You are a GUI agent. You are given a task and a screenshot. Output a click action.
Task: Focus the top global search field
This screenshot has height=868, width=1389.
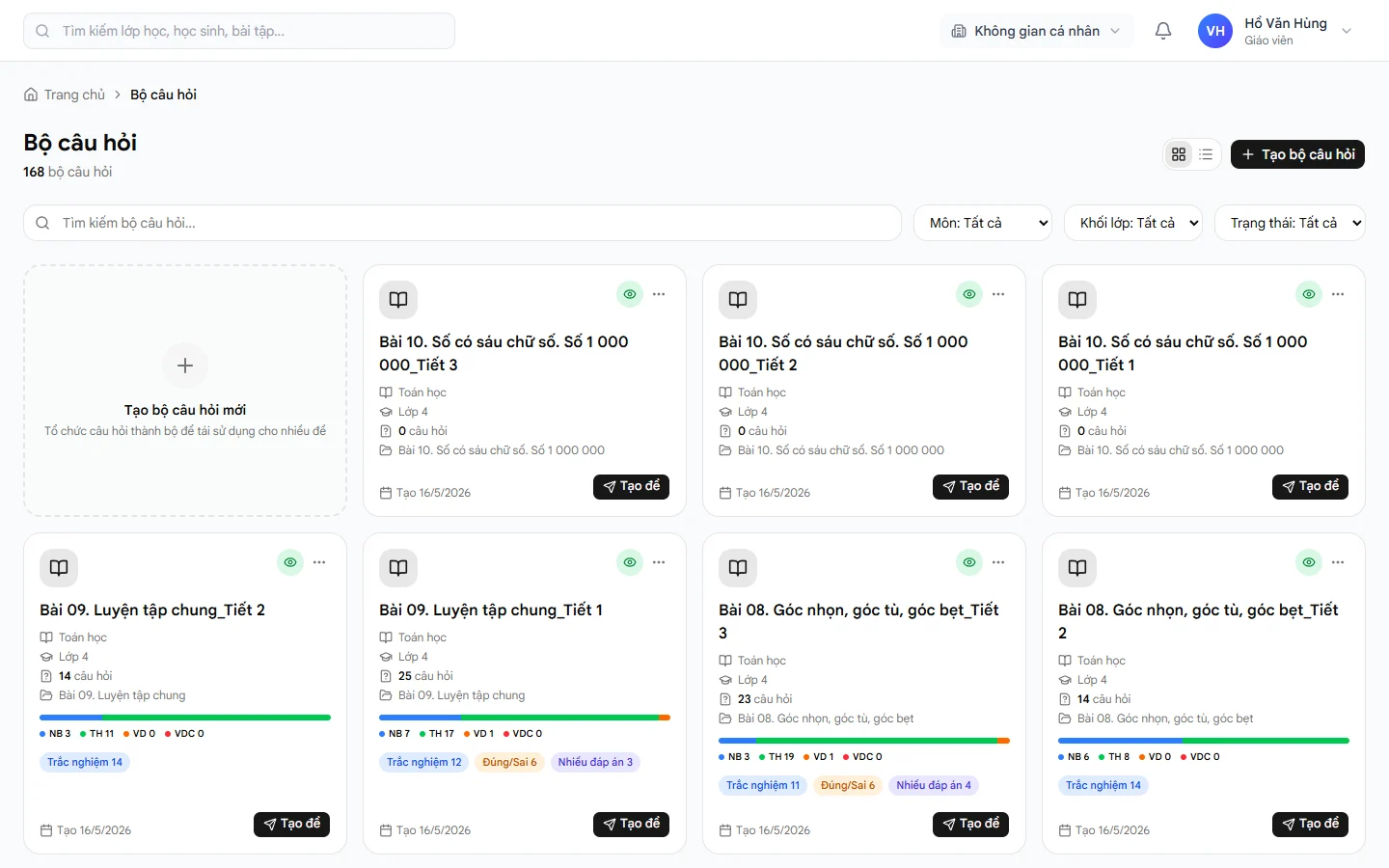[239, 31]
